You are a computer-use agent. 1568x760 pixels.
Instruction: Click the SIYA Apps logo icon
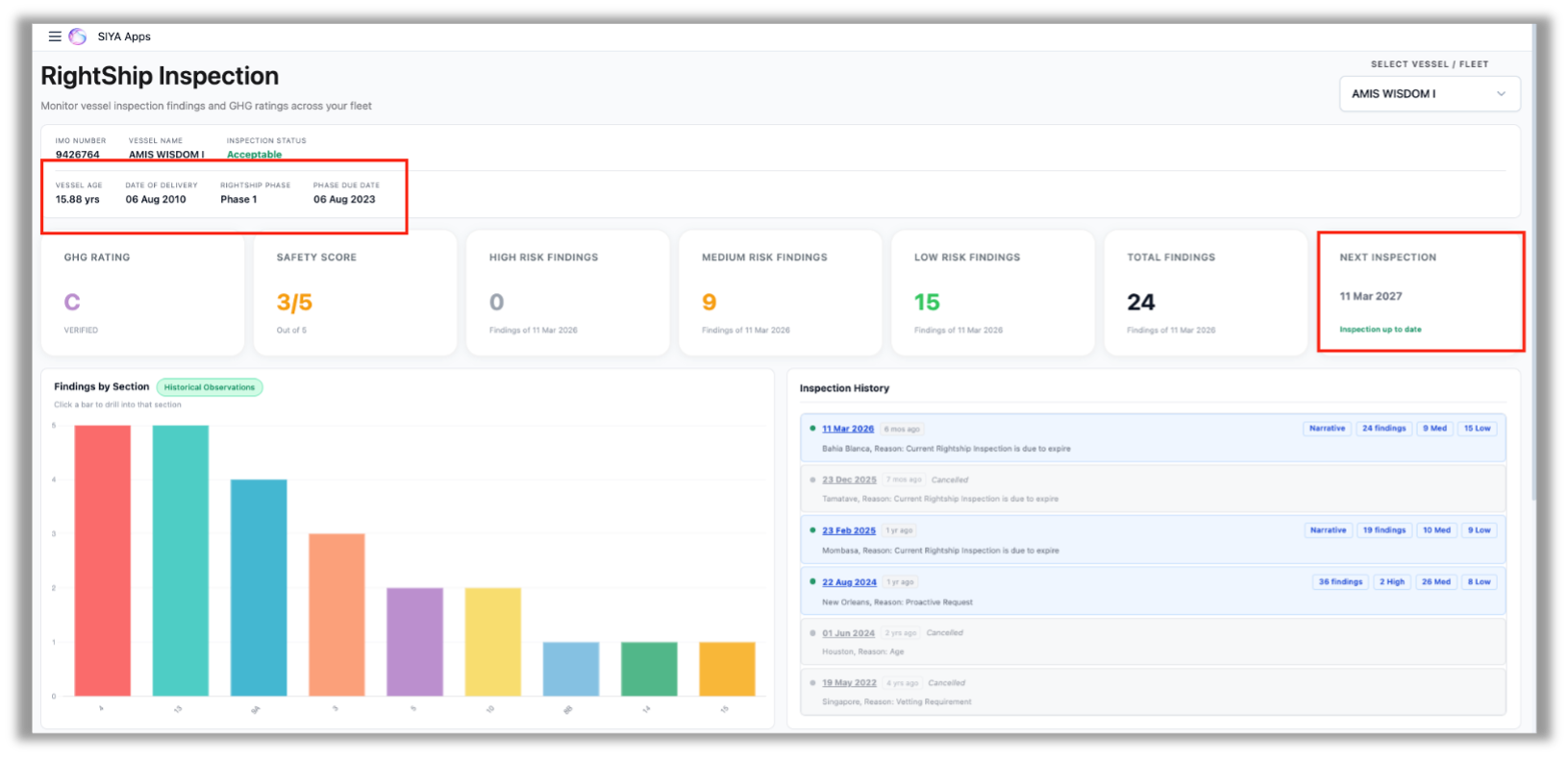78,37
